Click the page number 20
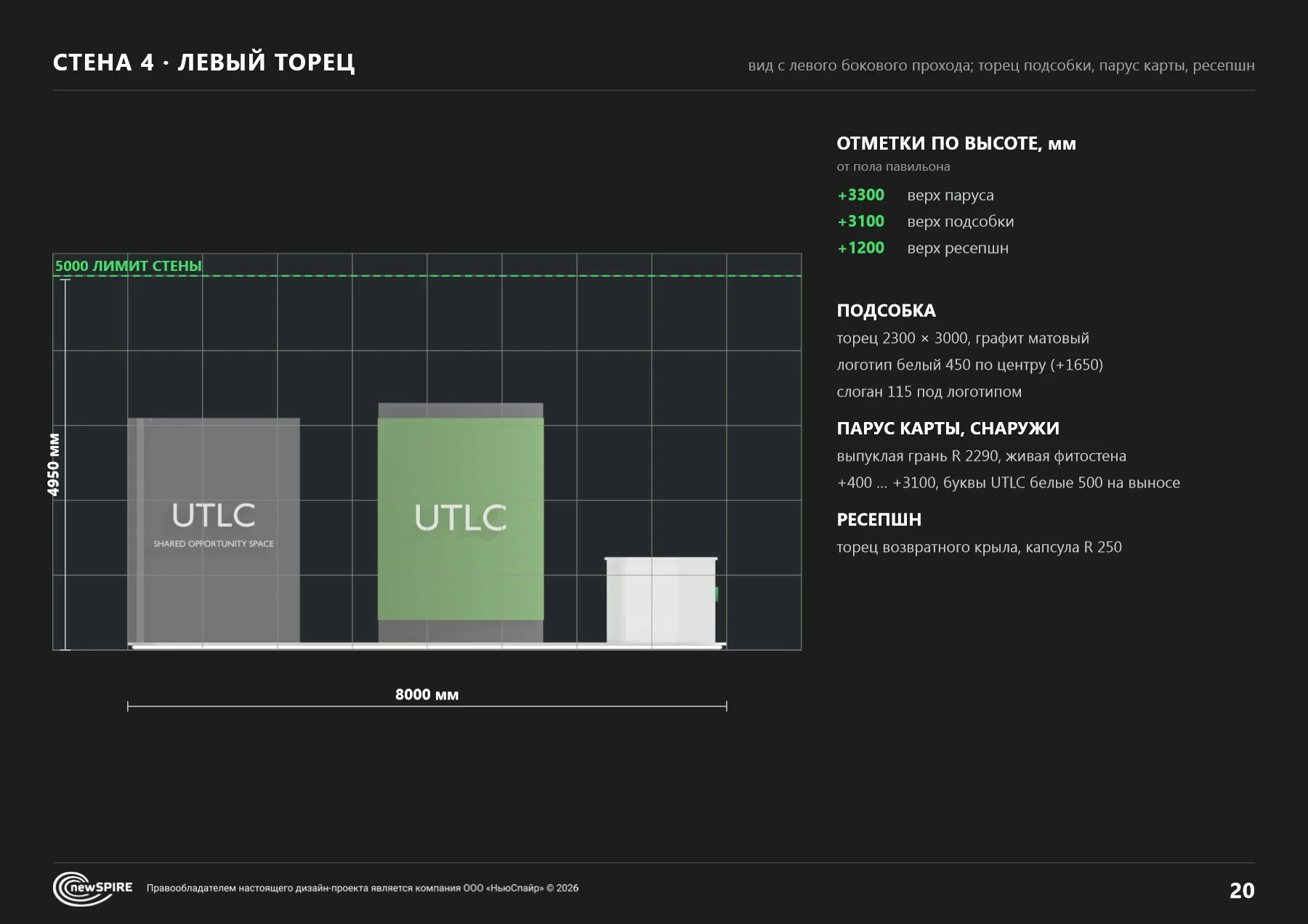This screenshot has width=1308, height=924. (1241, 891)
